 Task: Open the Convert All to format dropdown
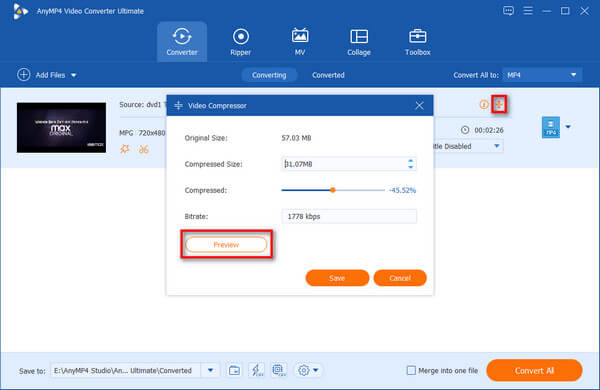[543, 75]
